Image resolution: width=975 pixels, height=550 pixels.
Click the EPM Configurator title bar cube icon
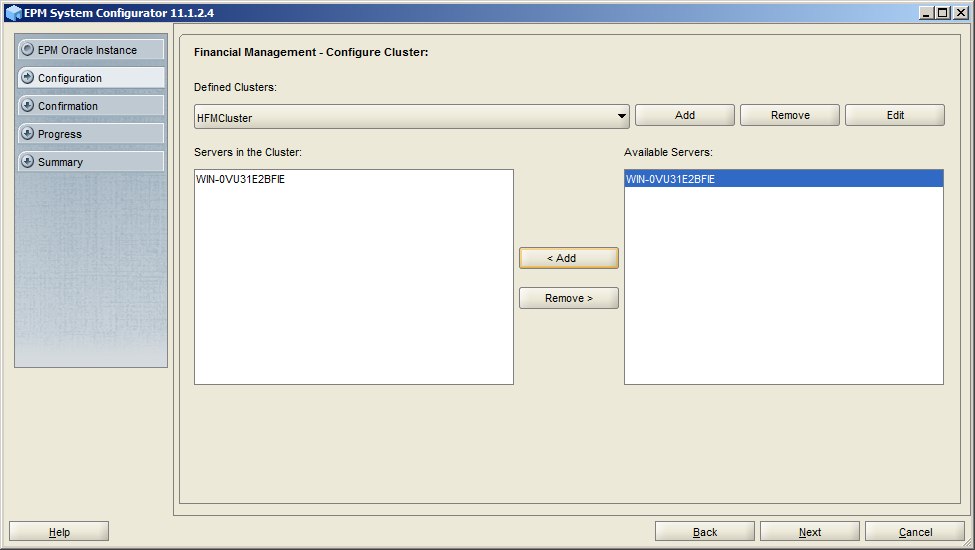pyautogui.click(x=14, y=13)
